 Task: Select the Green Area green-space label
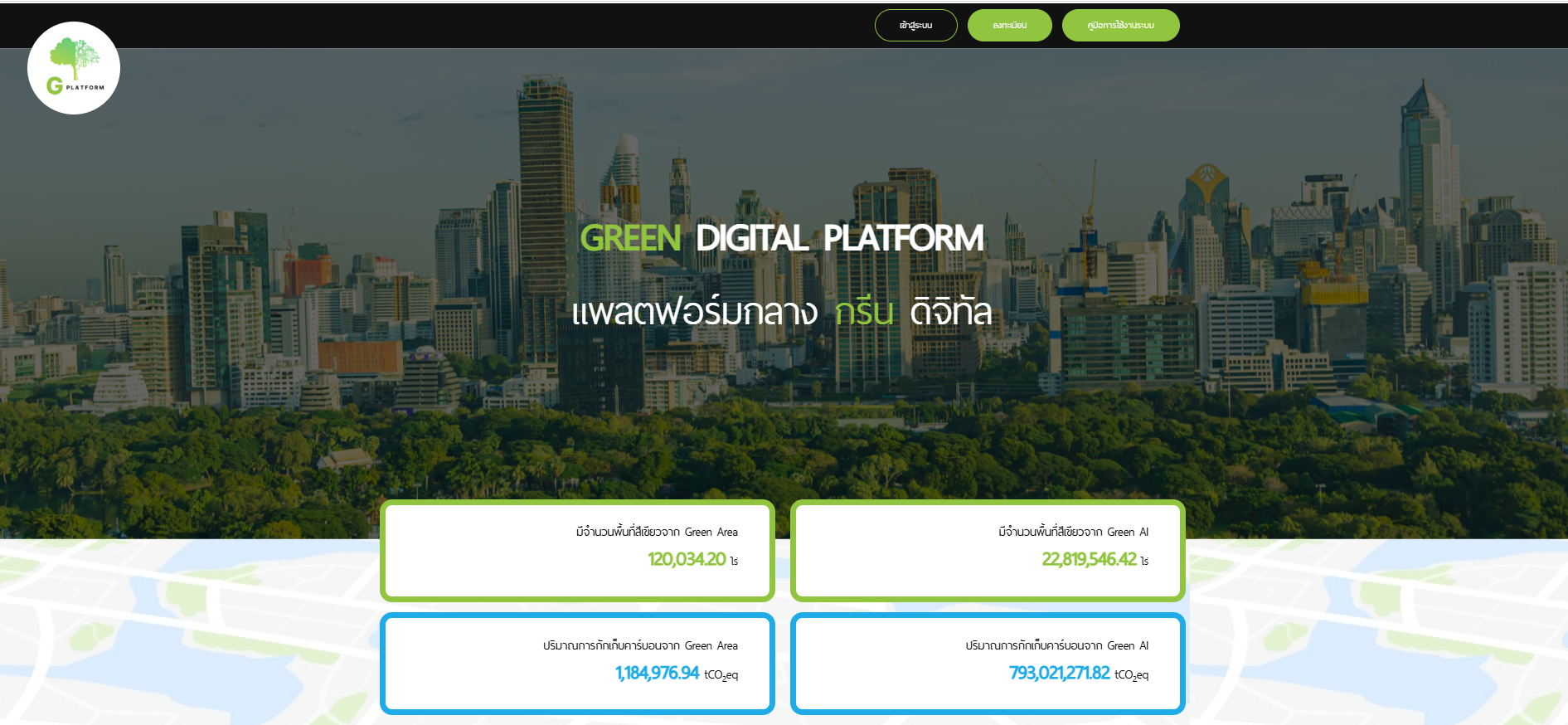pyautogui.click(x=657, y=532)
